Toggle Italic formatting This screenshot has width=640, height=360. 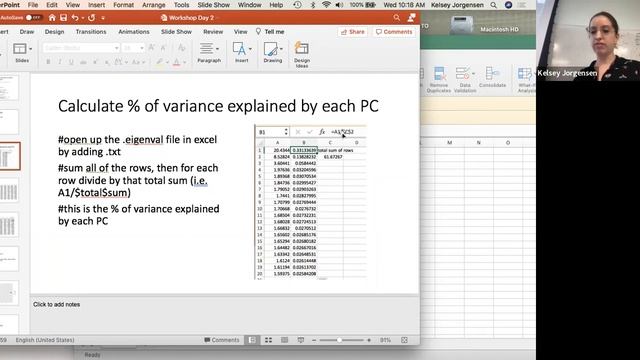(x=60, y=62)
